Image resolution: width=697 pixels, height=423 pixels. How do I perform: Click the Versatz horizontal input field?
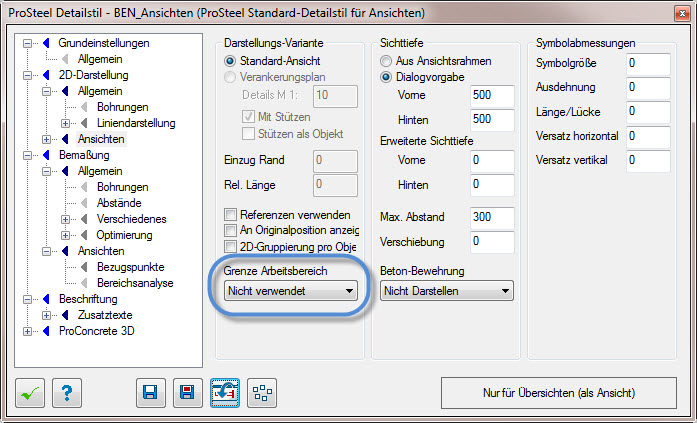click(x=648, y=137)
